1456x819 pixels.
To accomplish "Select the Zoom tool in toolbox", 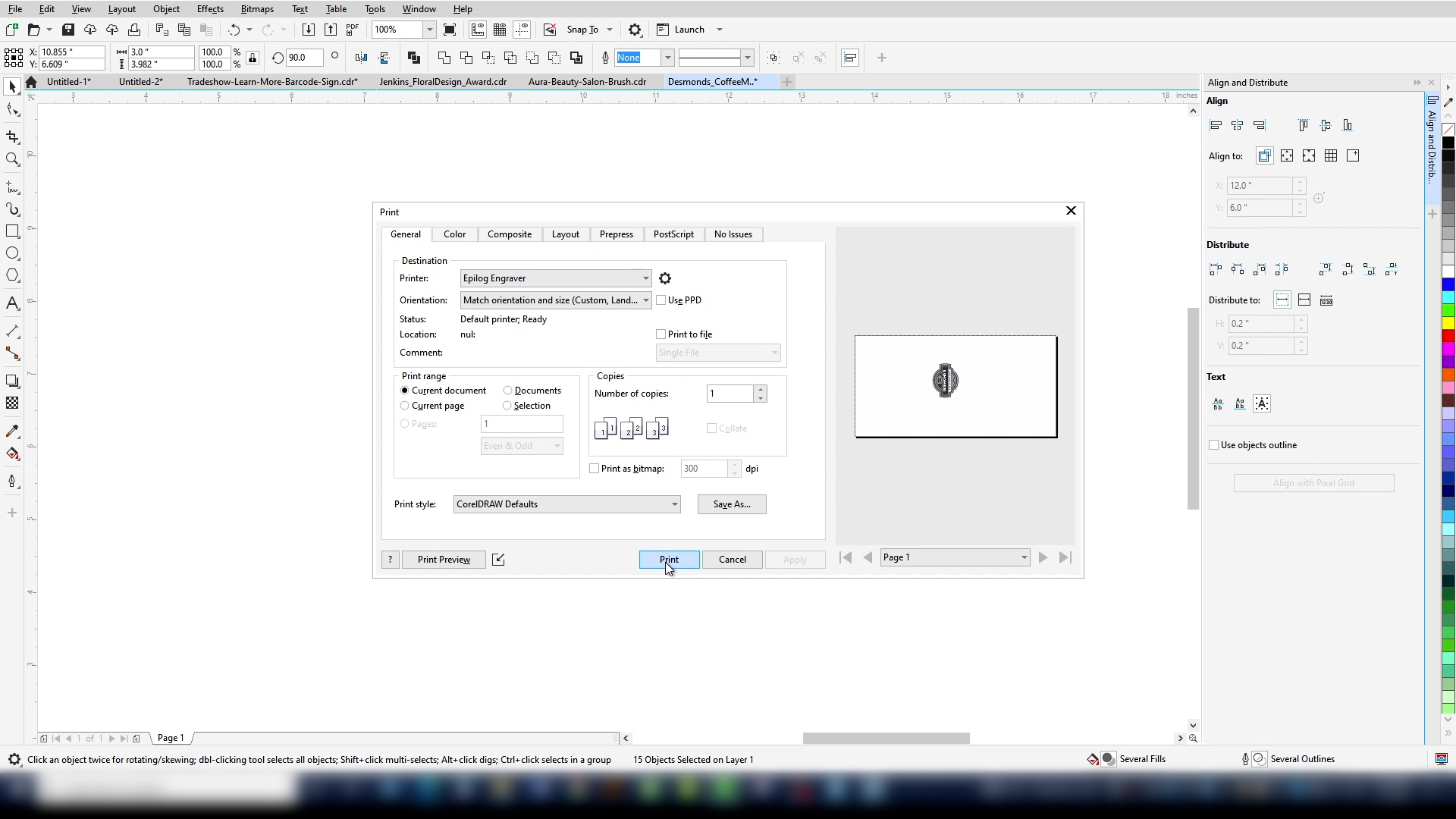I will click(x=12, y=159).
